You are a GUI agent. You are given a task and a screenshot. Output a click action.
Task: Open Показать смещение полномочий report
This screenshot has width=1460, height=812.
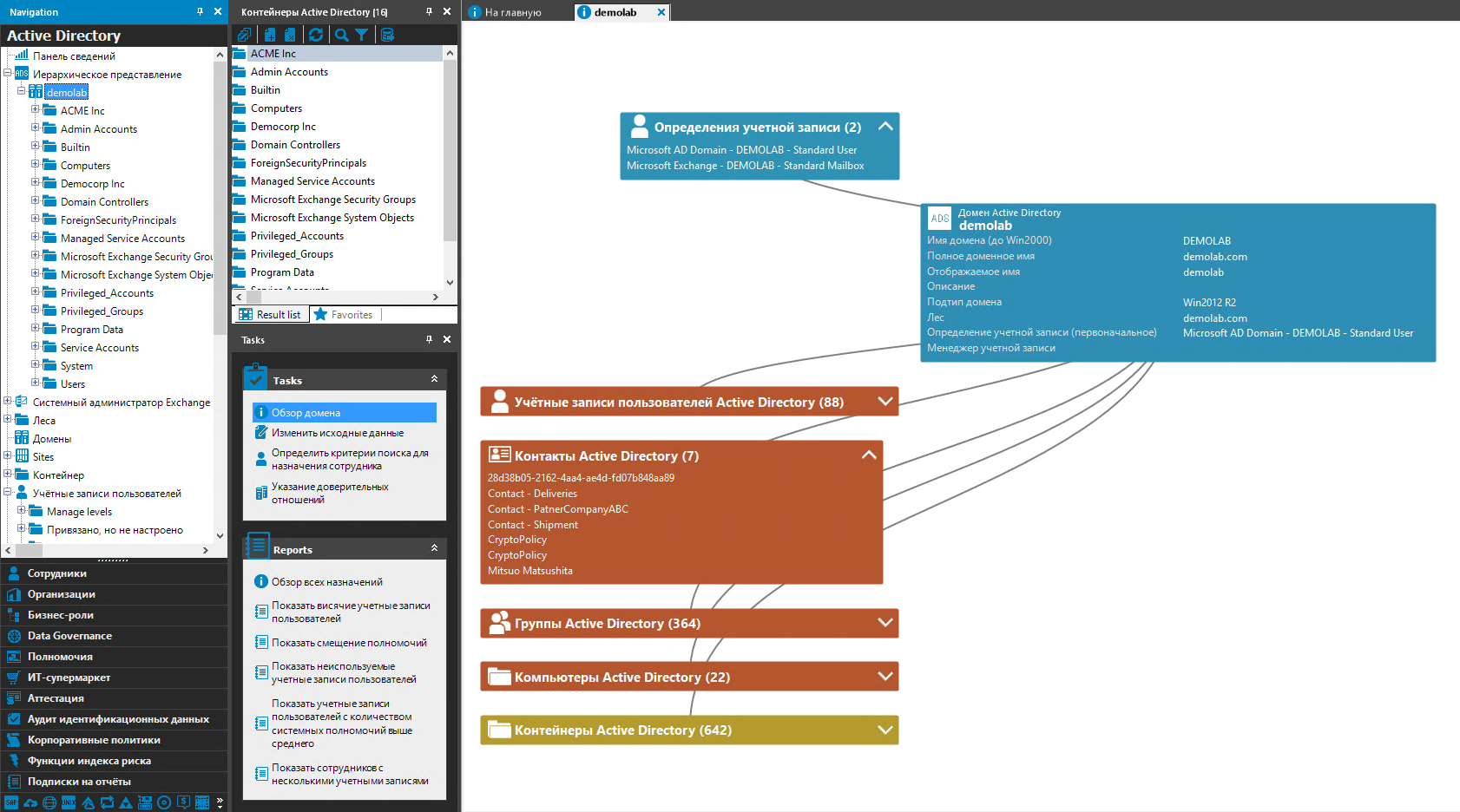click(x=349, y=643)
